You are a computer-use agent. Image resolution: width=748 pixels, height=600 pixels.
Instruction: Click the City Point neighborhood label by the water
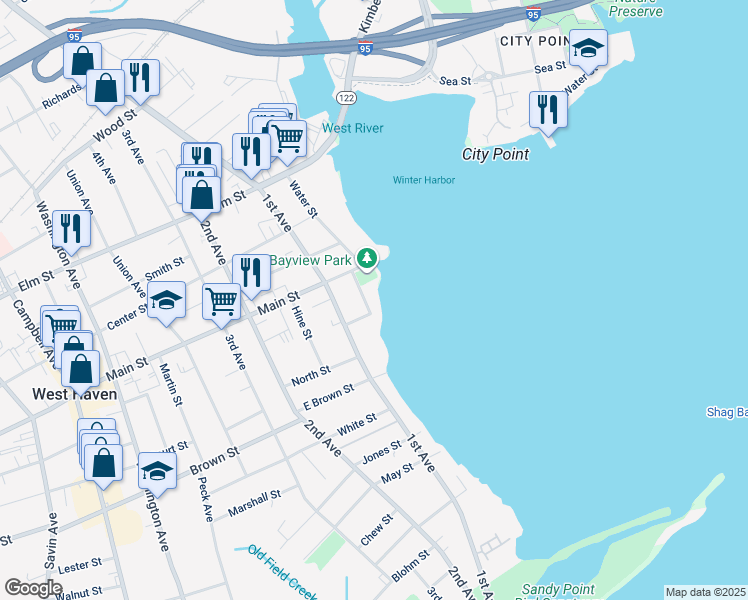(495, 154)
